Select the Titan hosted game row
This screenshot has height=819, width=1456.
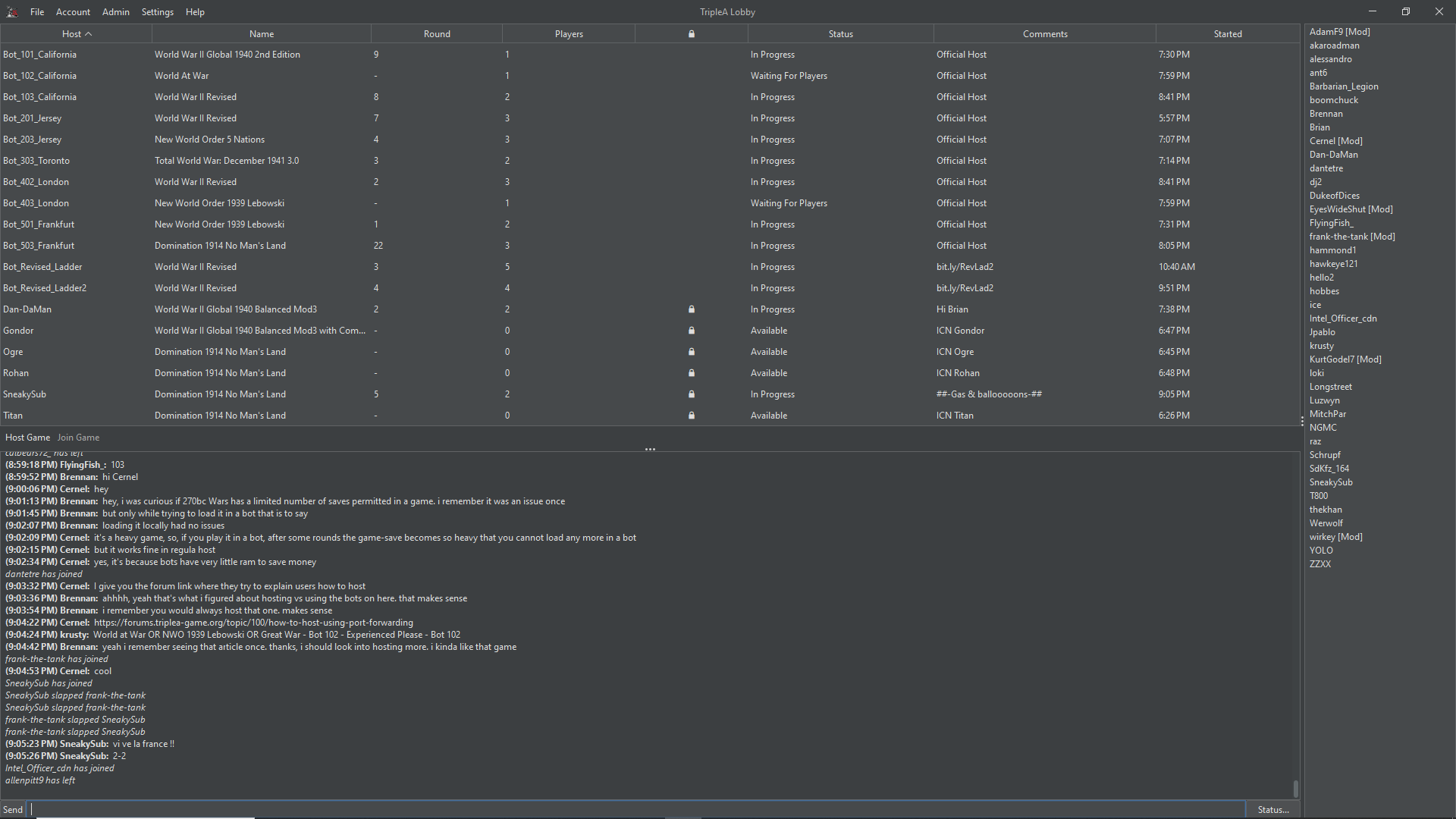click(650, 416)
